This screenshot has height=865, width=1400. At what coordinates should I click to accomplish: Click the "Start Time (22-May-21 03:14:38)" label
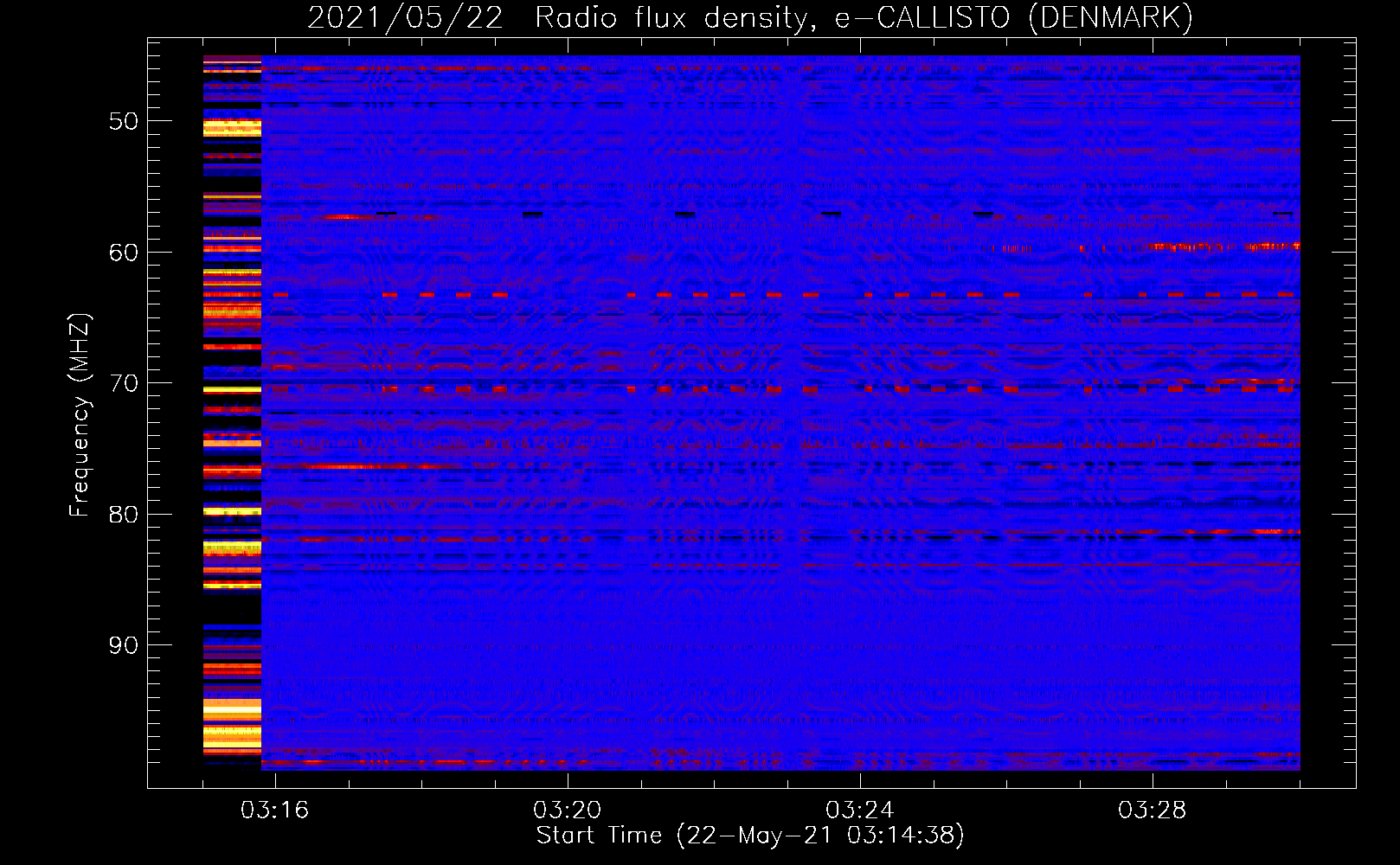[750, 836]
